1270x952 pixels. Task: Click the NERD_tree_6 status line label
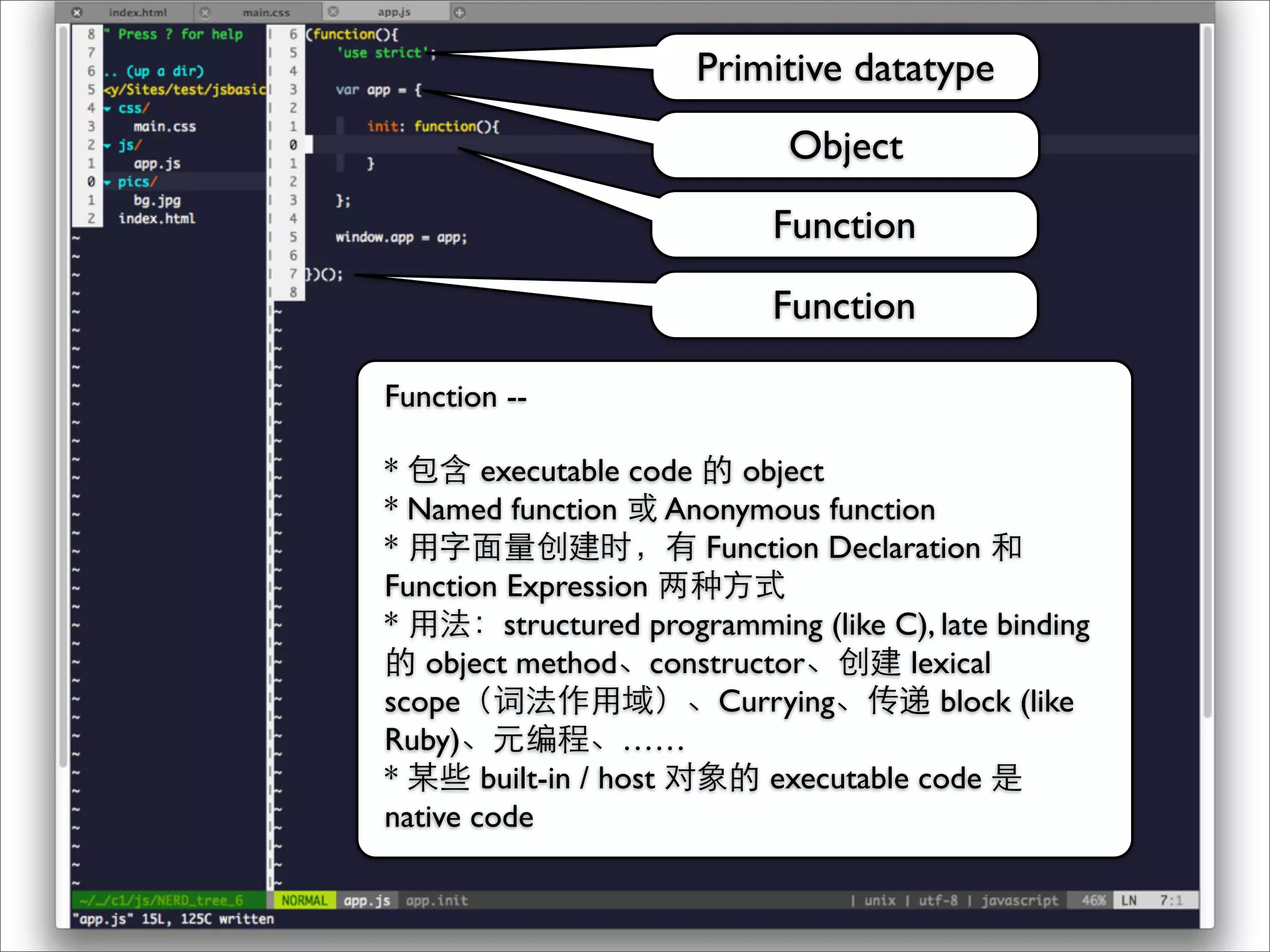point(161,901)
